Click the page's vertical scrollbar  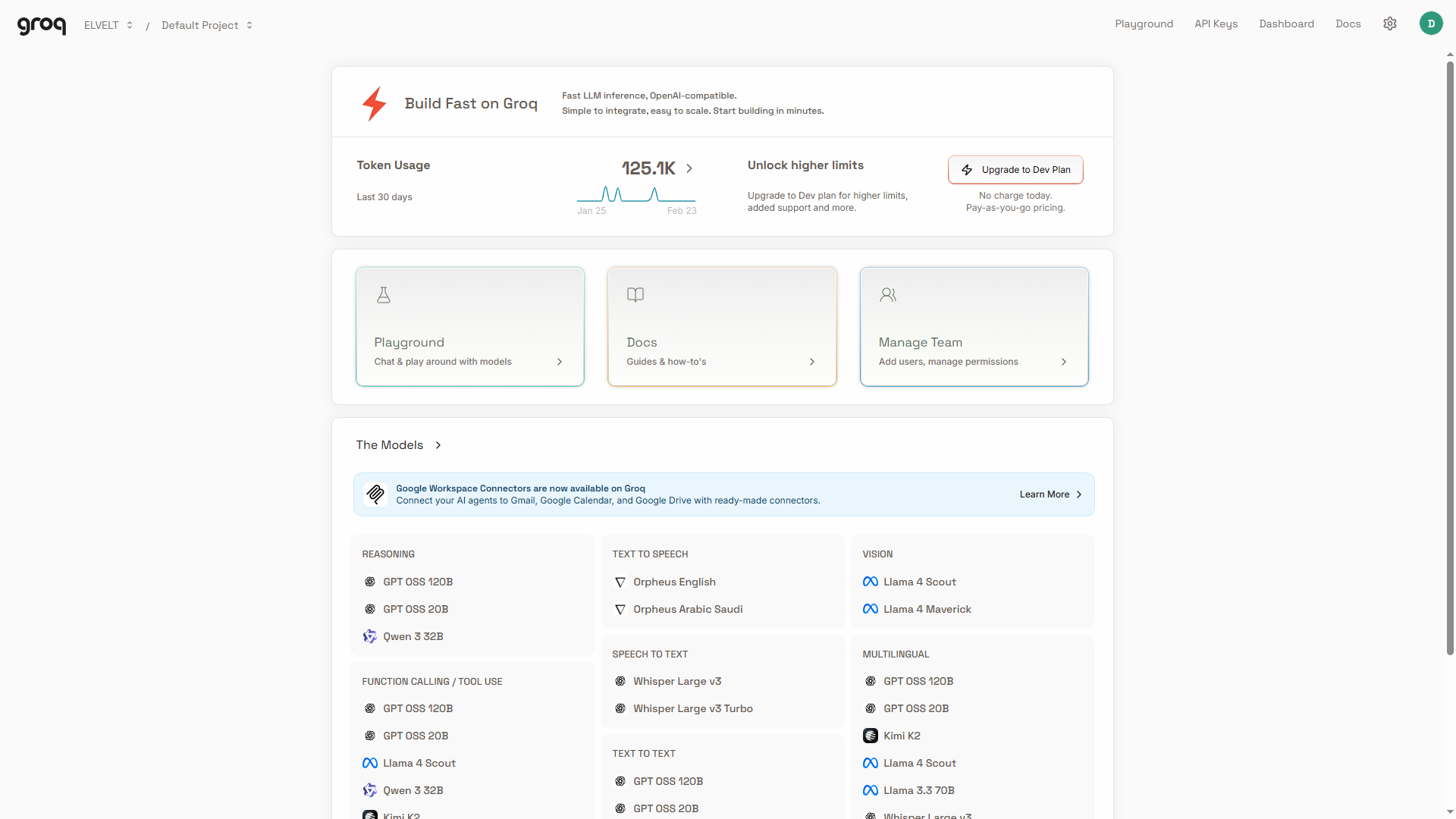(1450, 356)
